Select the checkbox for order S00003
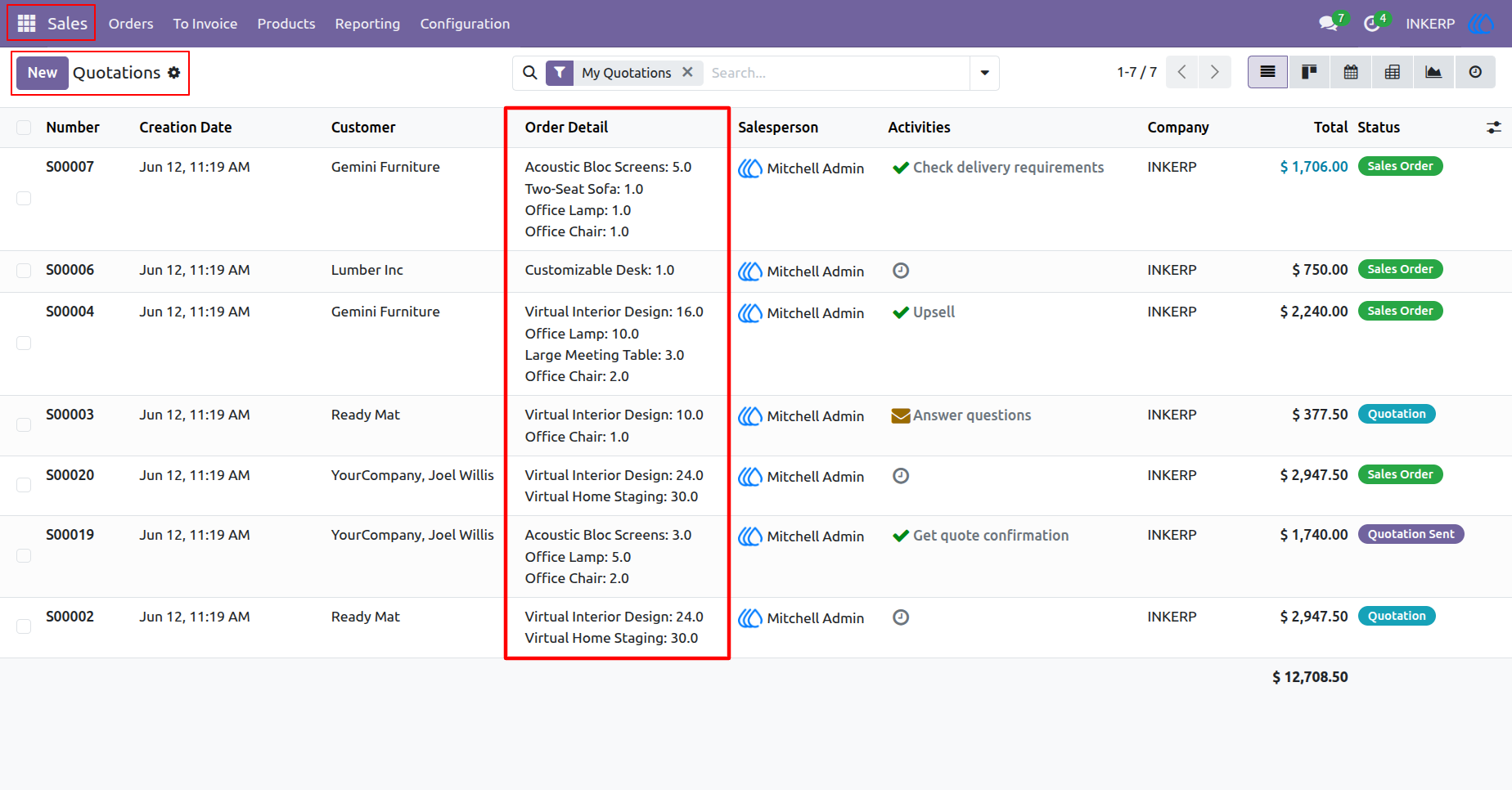Viewport: 1512px width, 790px height. (x=24, y=425)
